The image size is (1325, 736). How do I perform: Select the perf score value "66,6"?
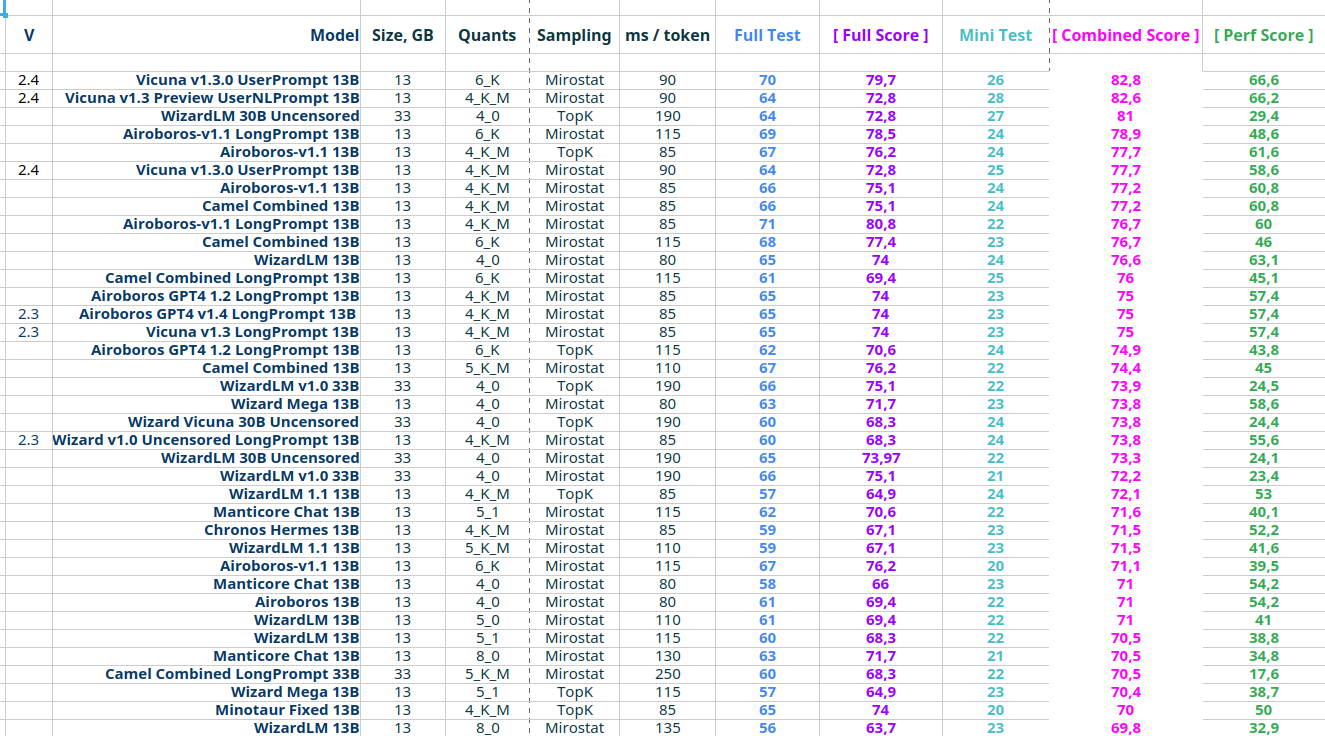tap(1264, 80)
